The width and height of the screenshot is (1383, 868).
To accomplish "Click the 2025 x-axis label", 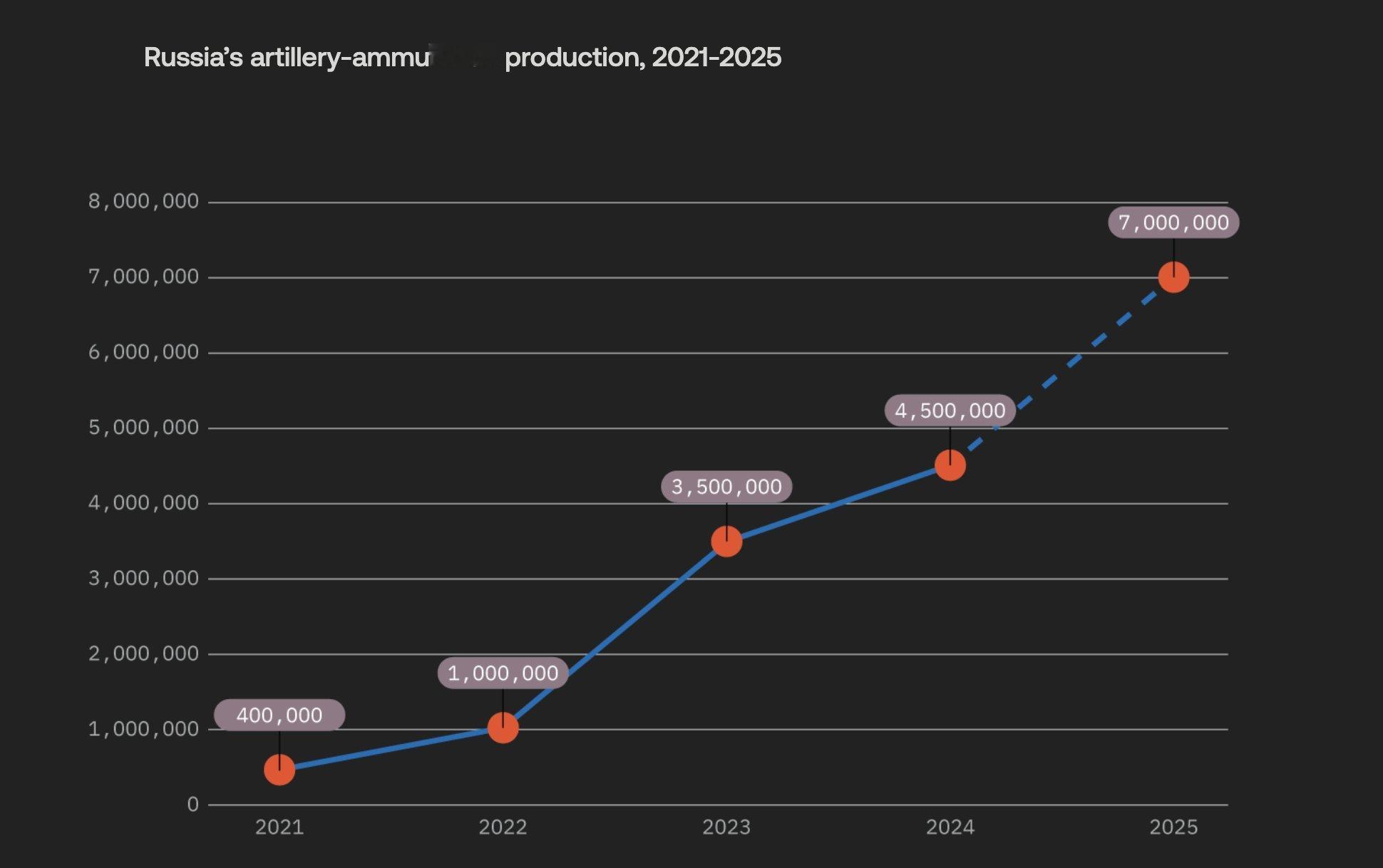I will tap(1173, 827).
